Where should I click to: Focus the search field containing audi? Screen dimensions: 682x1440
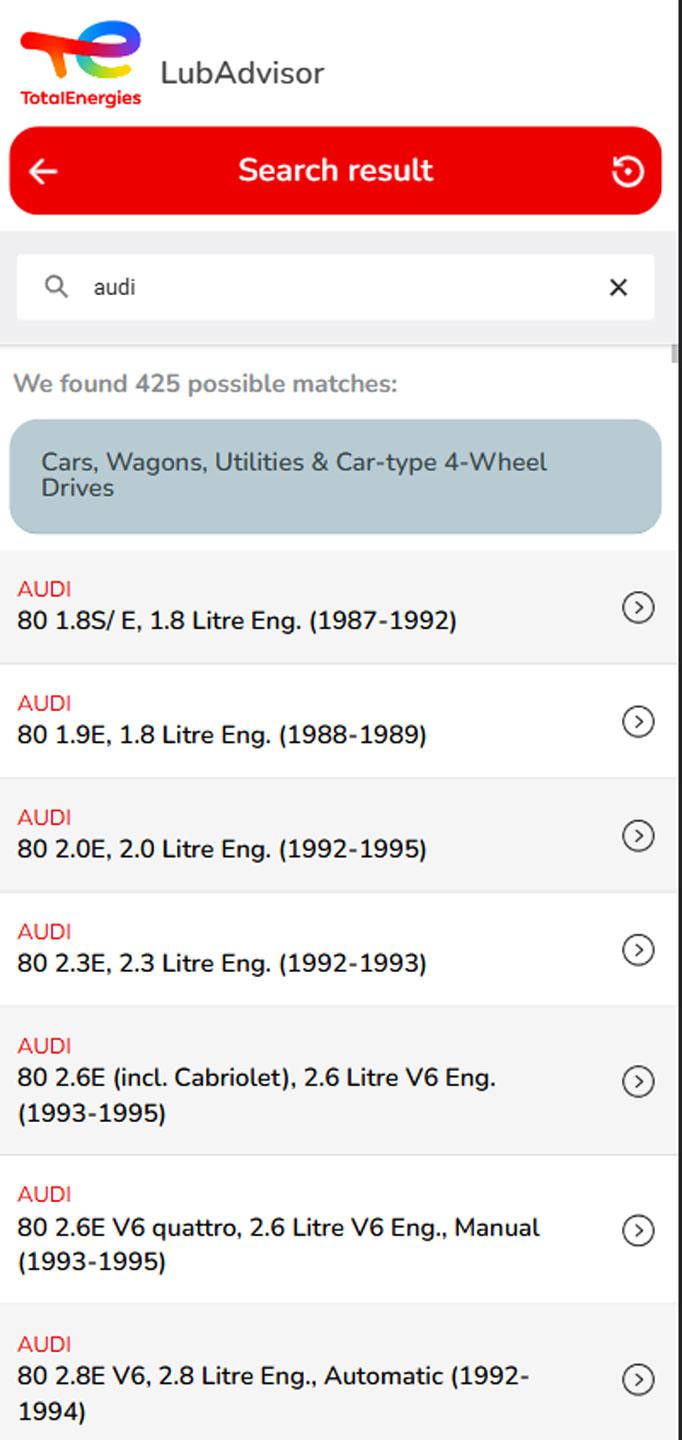(x=335, y=287)
